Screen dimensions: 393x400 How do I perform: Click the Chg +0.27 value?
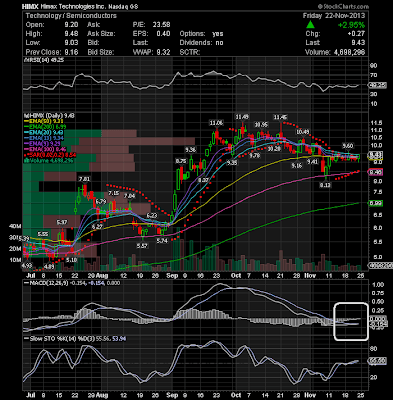pyautogui.click(x=356, y=34)
